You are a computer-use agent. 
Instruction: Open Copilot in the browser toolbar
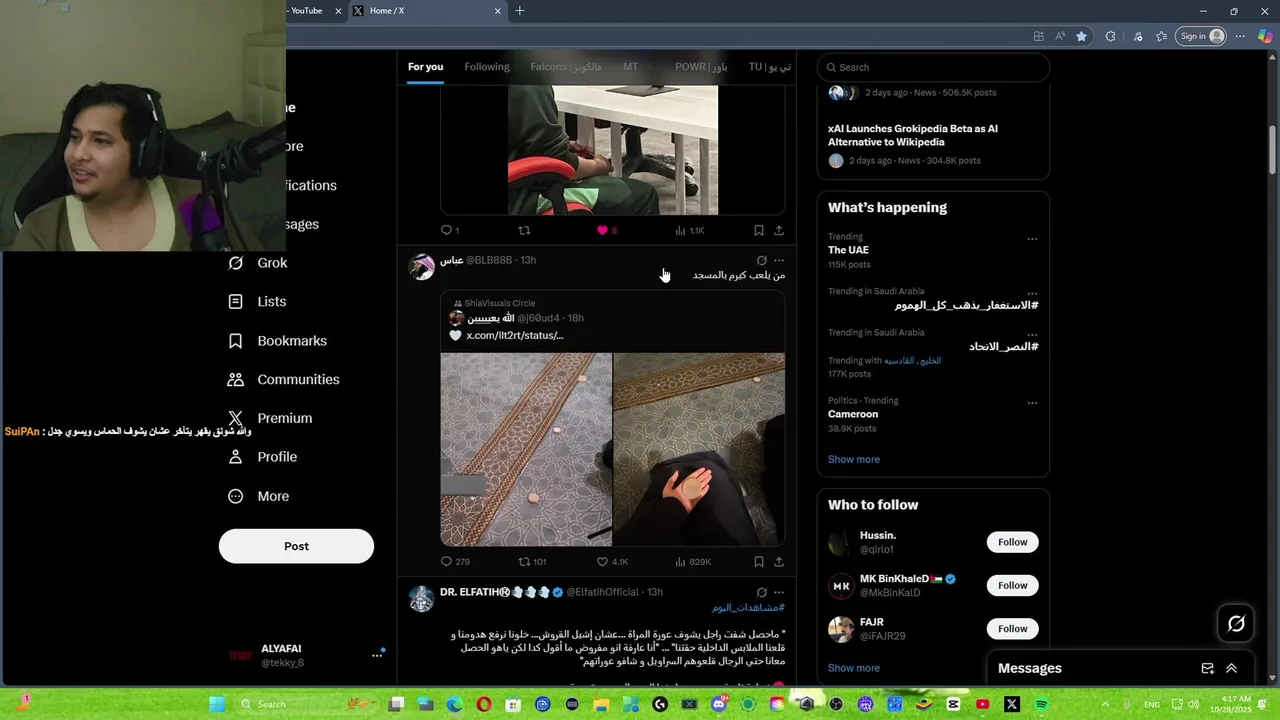pos(1265,36)
